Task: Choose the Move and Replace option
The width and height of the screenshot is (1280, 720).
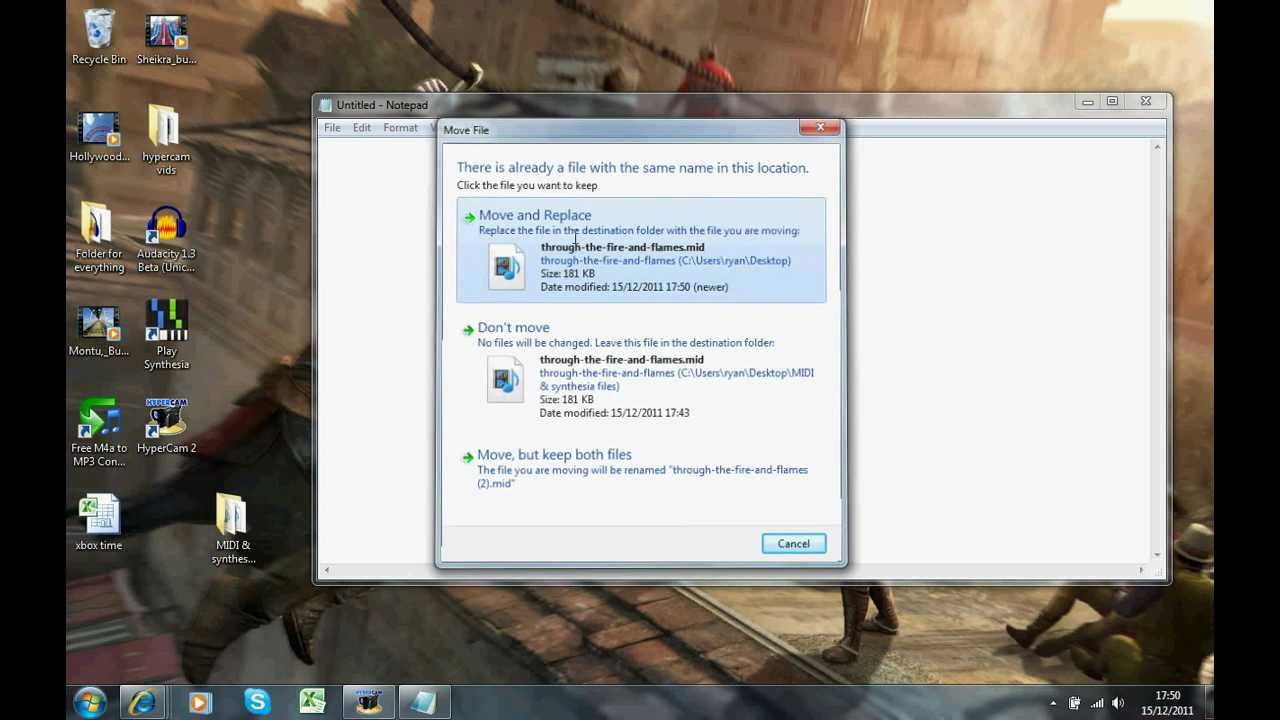Action: (641, 250)
